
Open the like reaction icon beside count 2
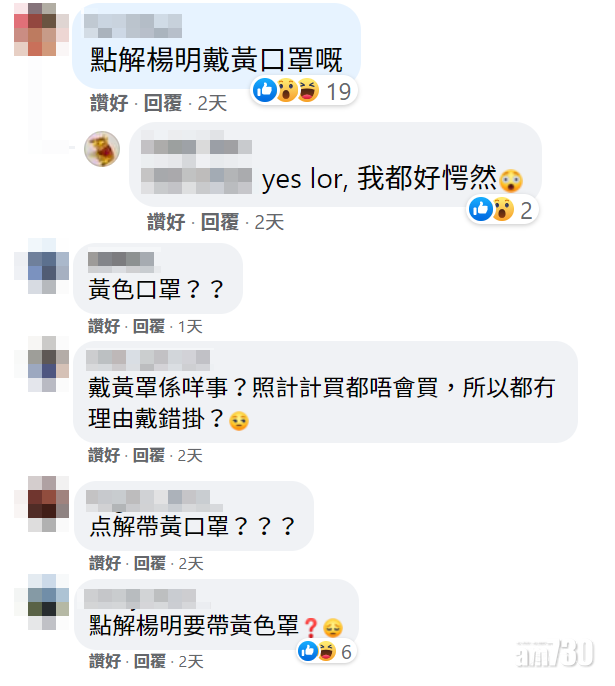tap(480, 209)
